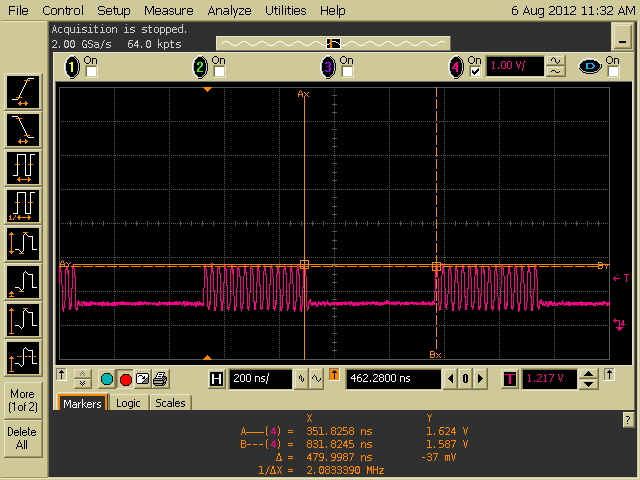Click the channel 1 number button
This screenshot has height=480, width=640.
(72, 67)
